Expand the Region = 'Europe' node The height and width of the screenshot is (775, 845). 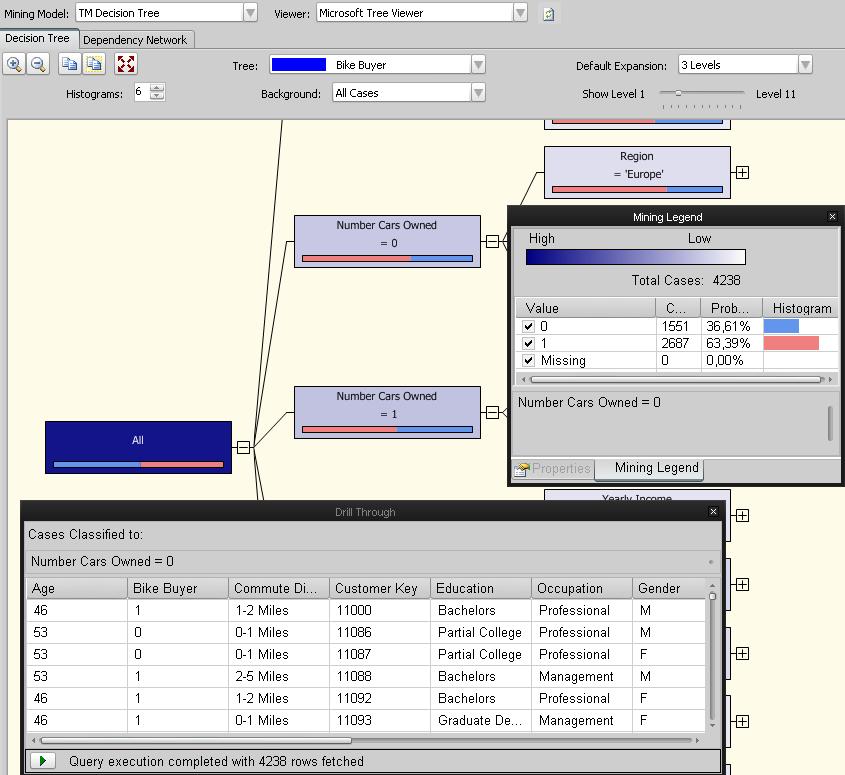[743, 172]
